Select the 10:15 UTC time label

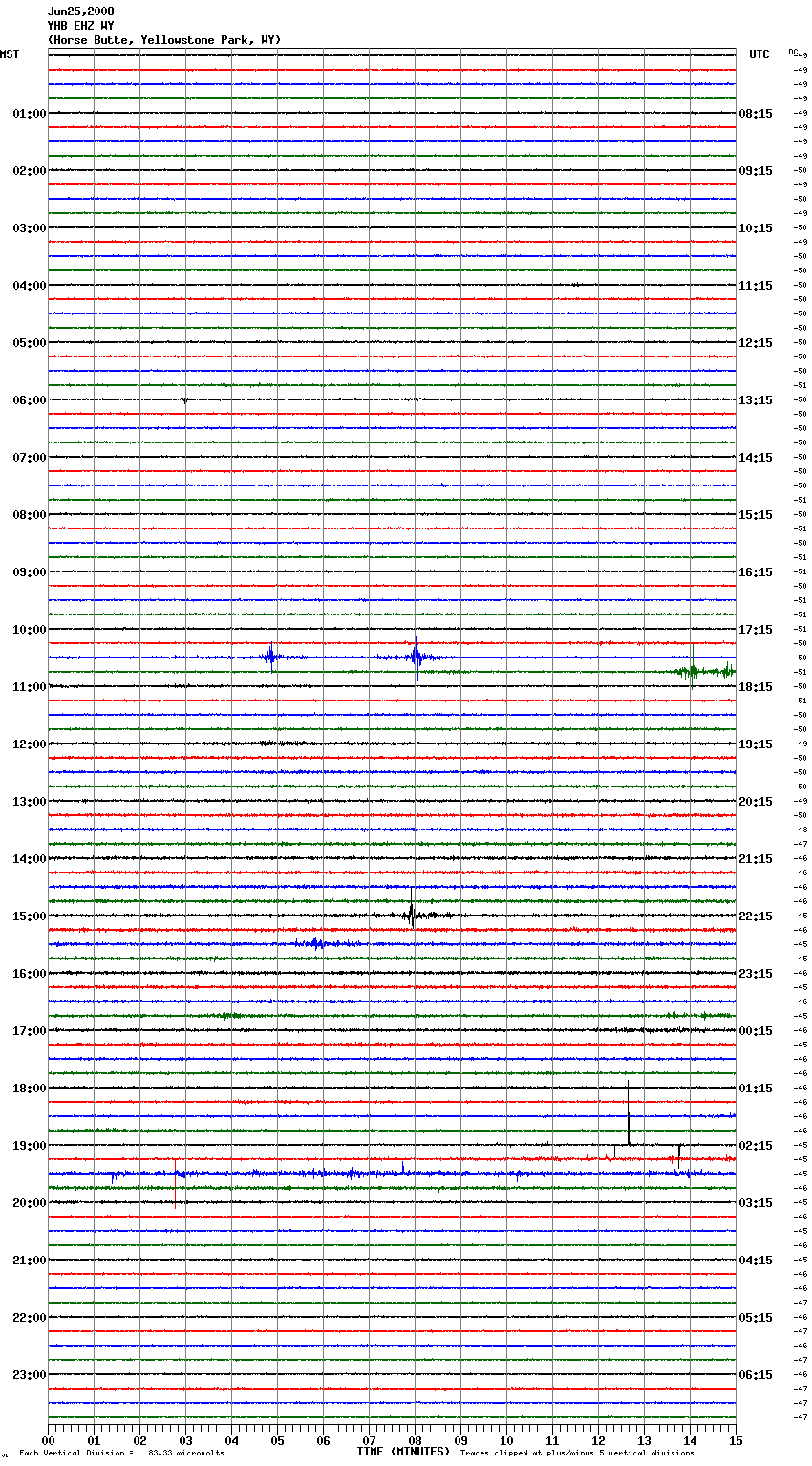point(756,228)
